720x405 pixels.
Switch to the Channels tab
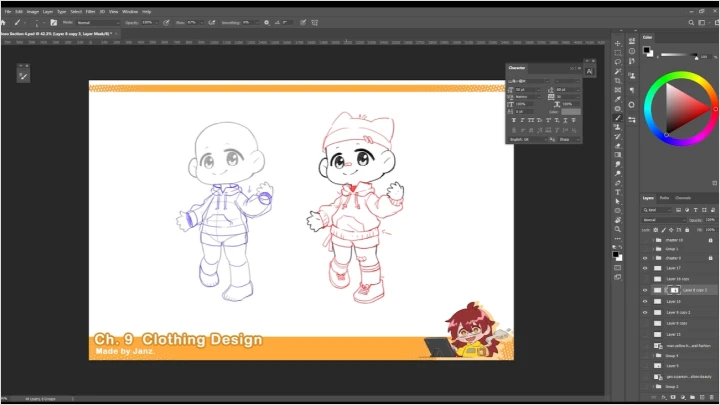(682, 198)
